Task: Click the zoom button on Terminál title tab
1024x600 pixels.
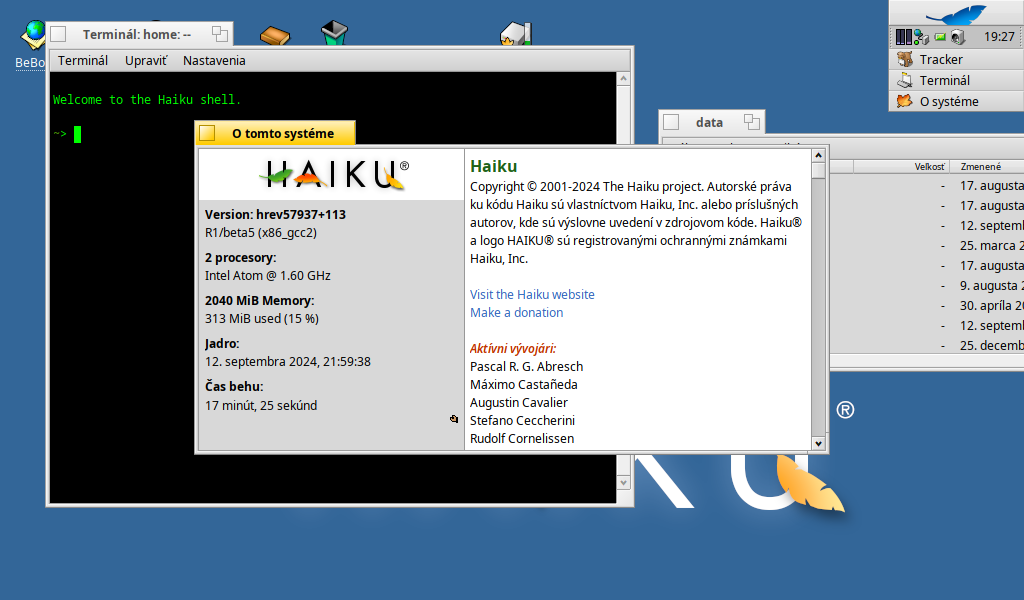Action: pos(220,34)
